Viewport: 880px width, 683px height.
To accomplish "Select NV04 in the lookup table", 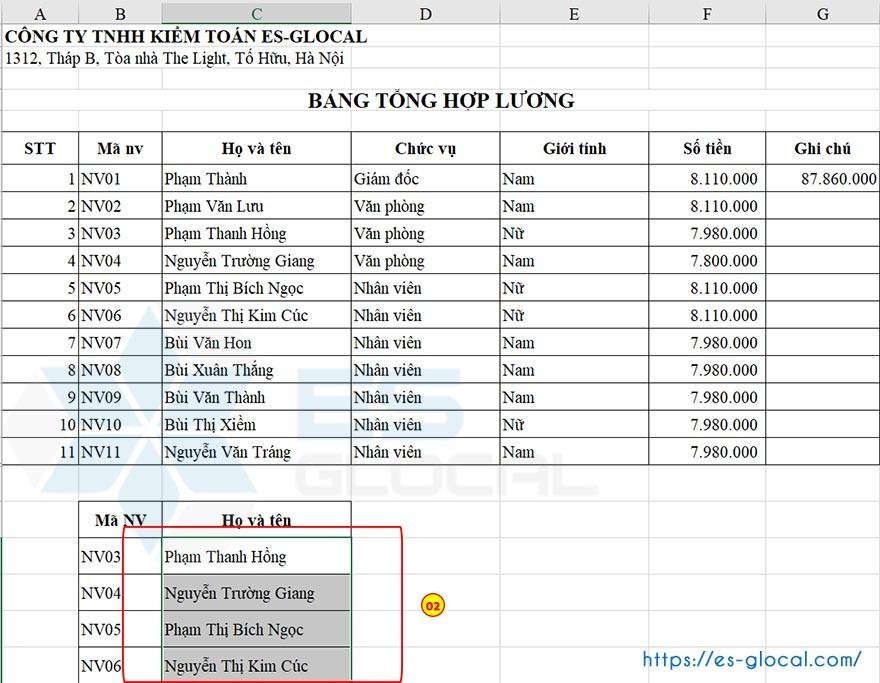I will pos(120,593).
